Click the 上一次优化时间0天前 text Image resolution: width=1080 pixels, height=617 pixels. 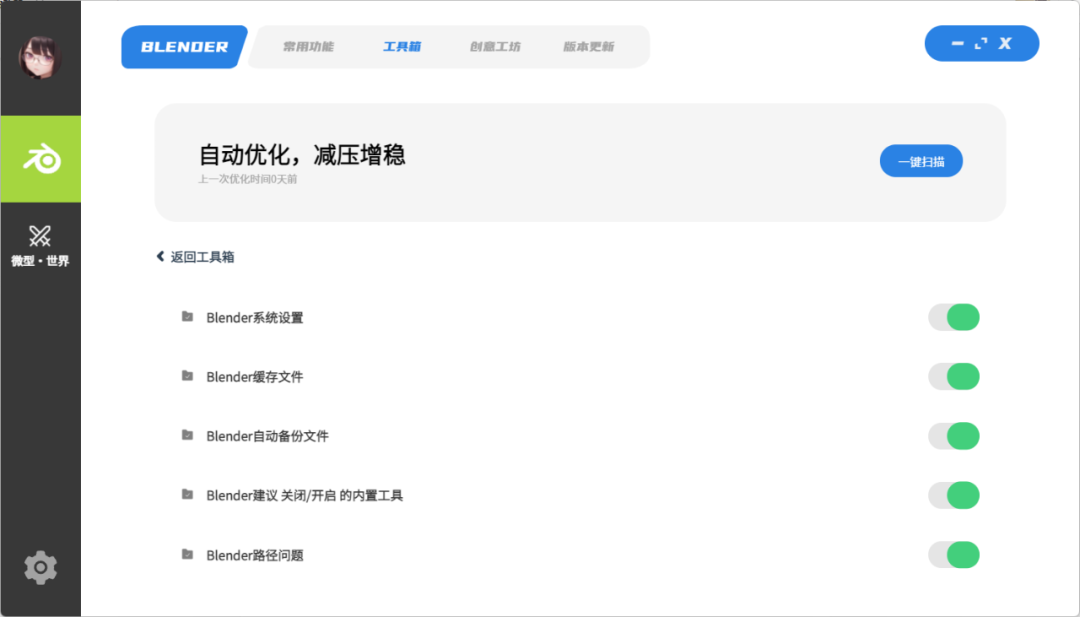247,179
